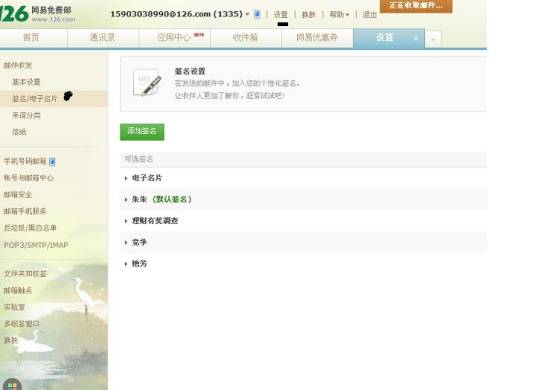The image size is (536, 390).
Task: Click the phone icon beside the account address
Action: pos(257,14)
